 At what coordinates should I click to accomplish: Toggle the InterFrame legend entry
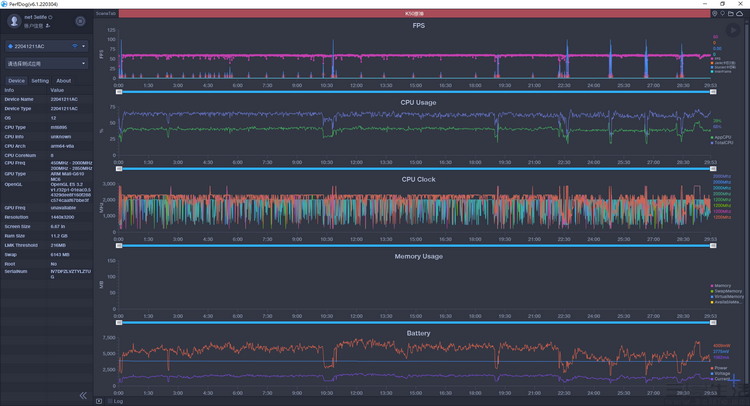coord(722,71)
